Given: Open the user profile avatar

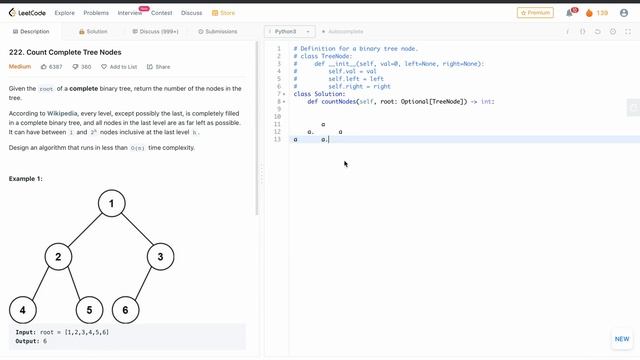Looking at the screenshot, I should coord(624,13).
